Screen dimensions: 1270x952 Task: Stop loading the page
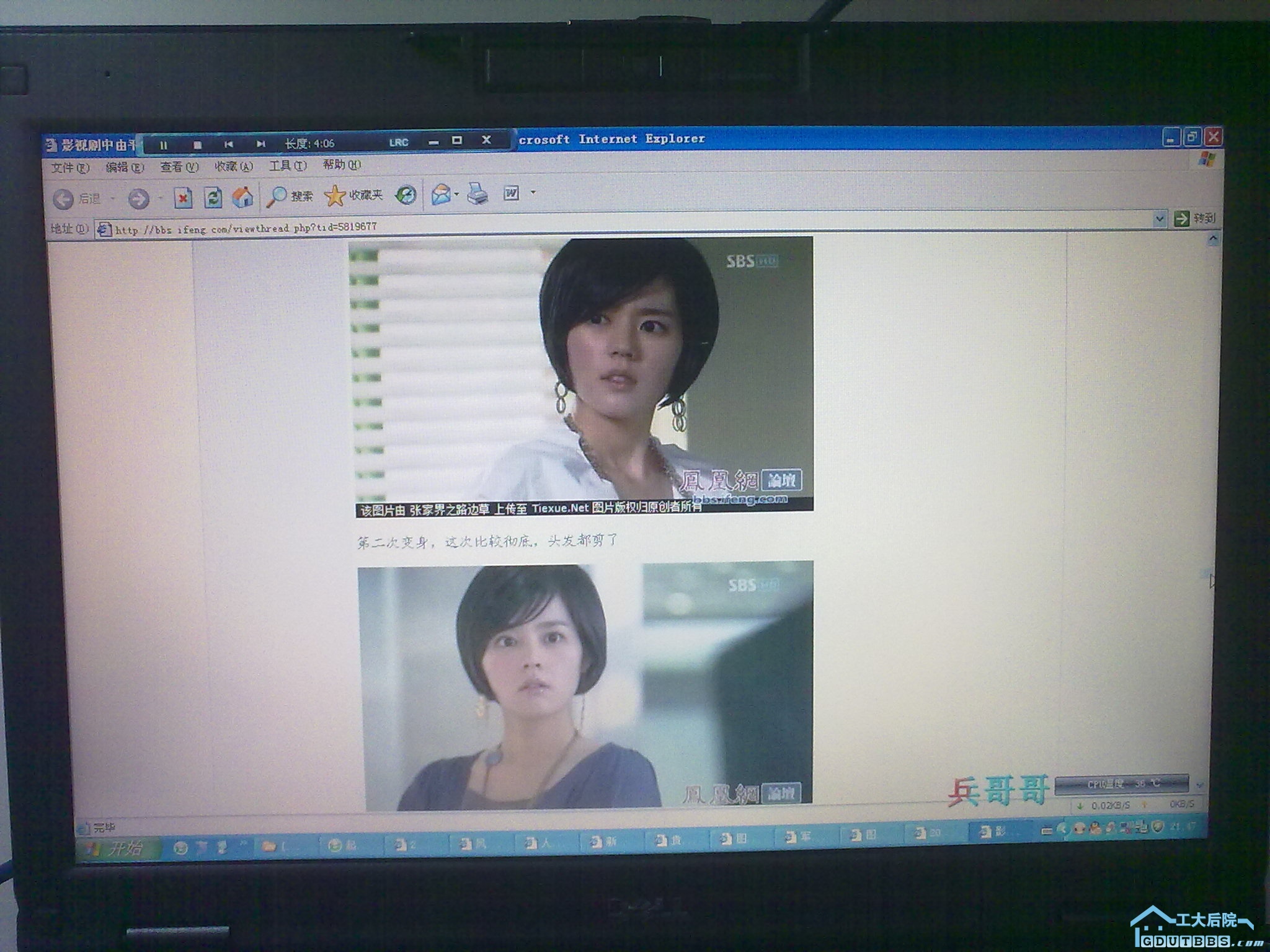tap(183, 198)
